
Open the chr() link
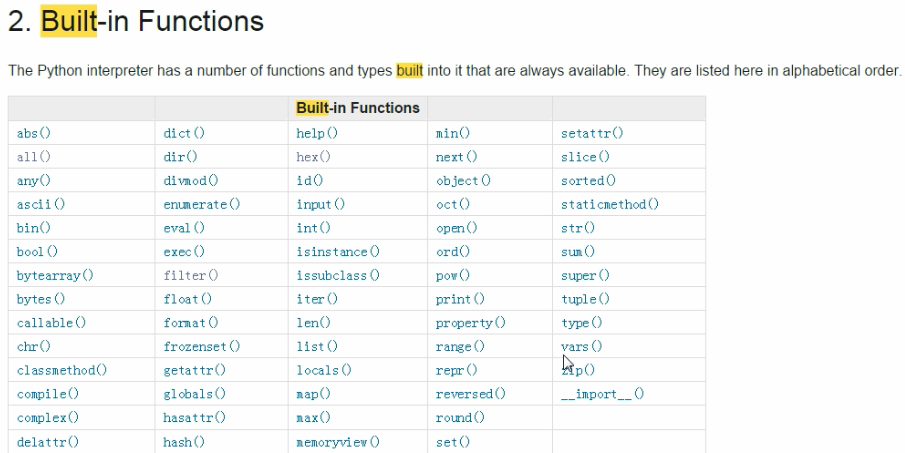pos(34,346)
